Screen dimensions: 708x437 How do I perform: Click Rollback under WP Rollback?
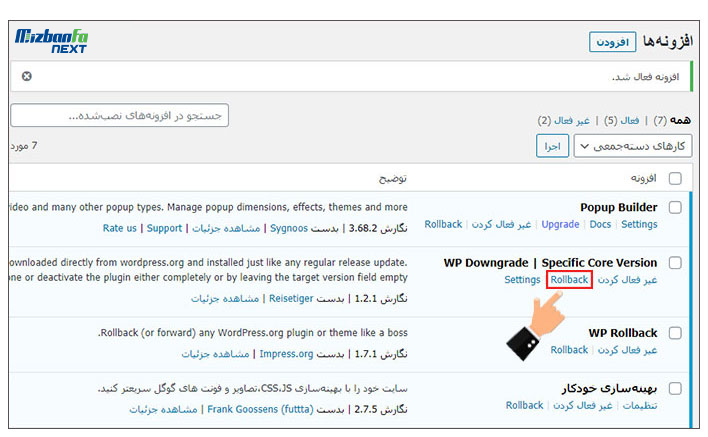coord(569,350)
